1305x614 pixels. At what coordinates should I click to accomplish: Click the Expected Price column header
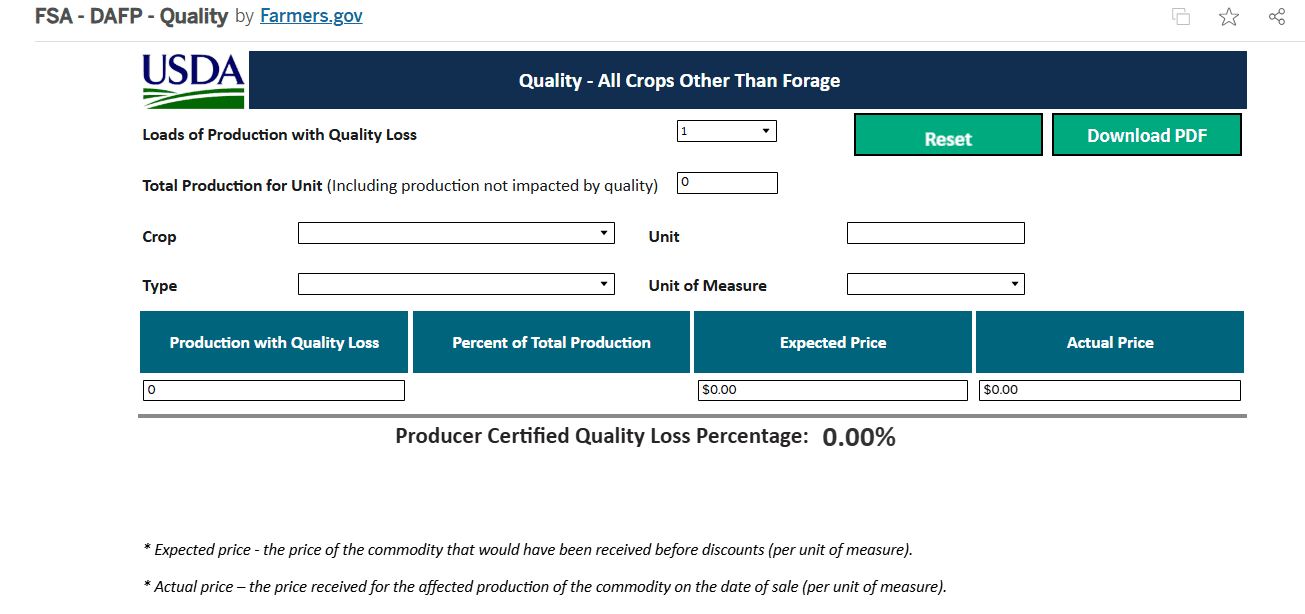(832, 342)
